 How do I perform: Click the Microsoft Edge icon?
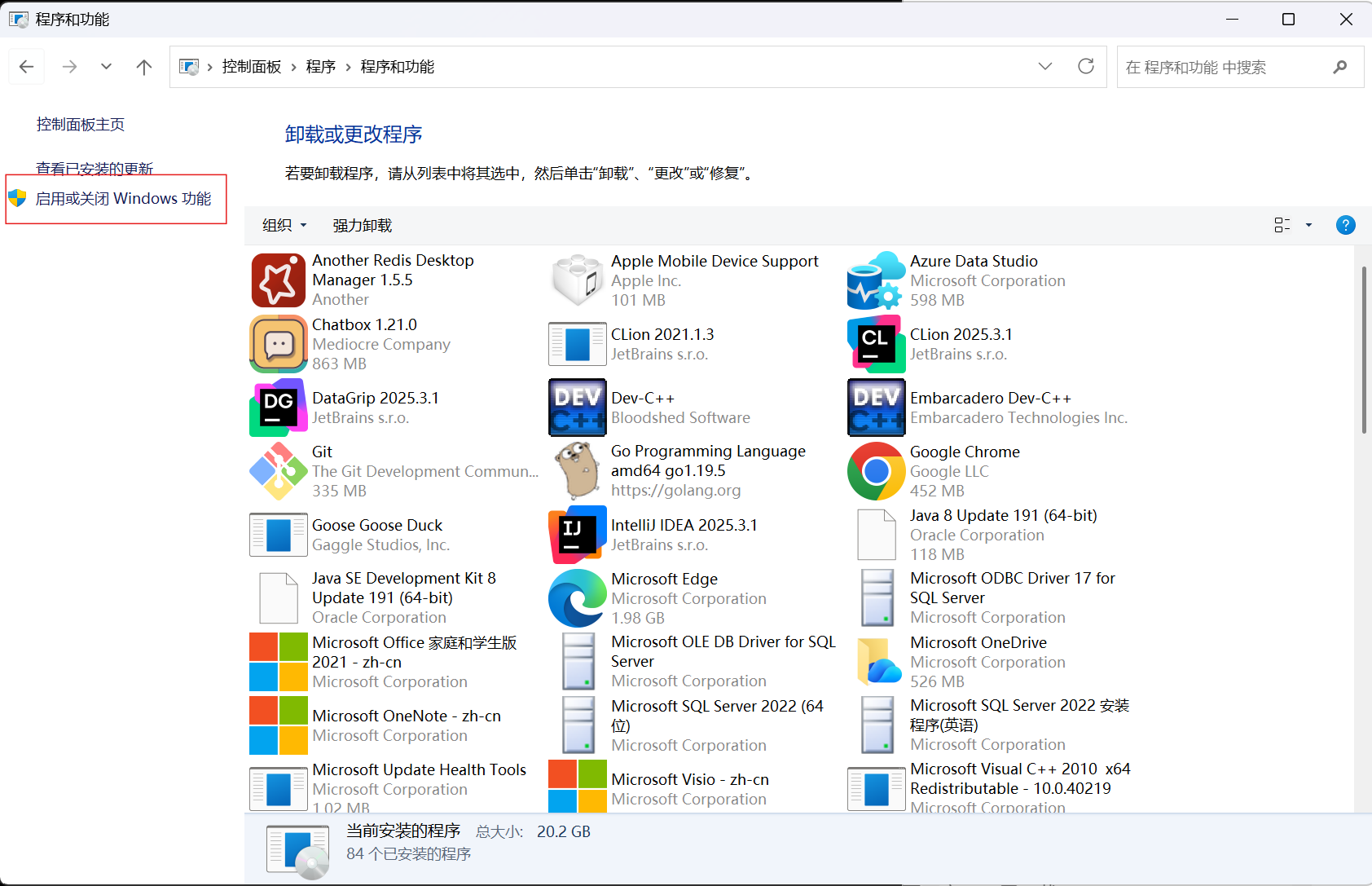pyautogui.click(x=578, y=598)
